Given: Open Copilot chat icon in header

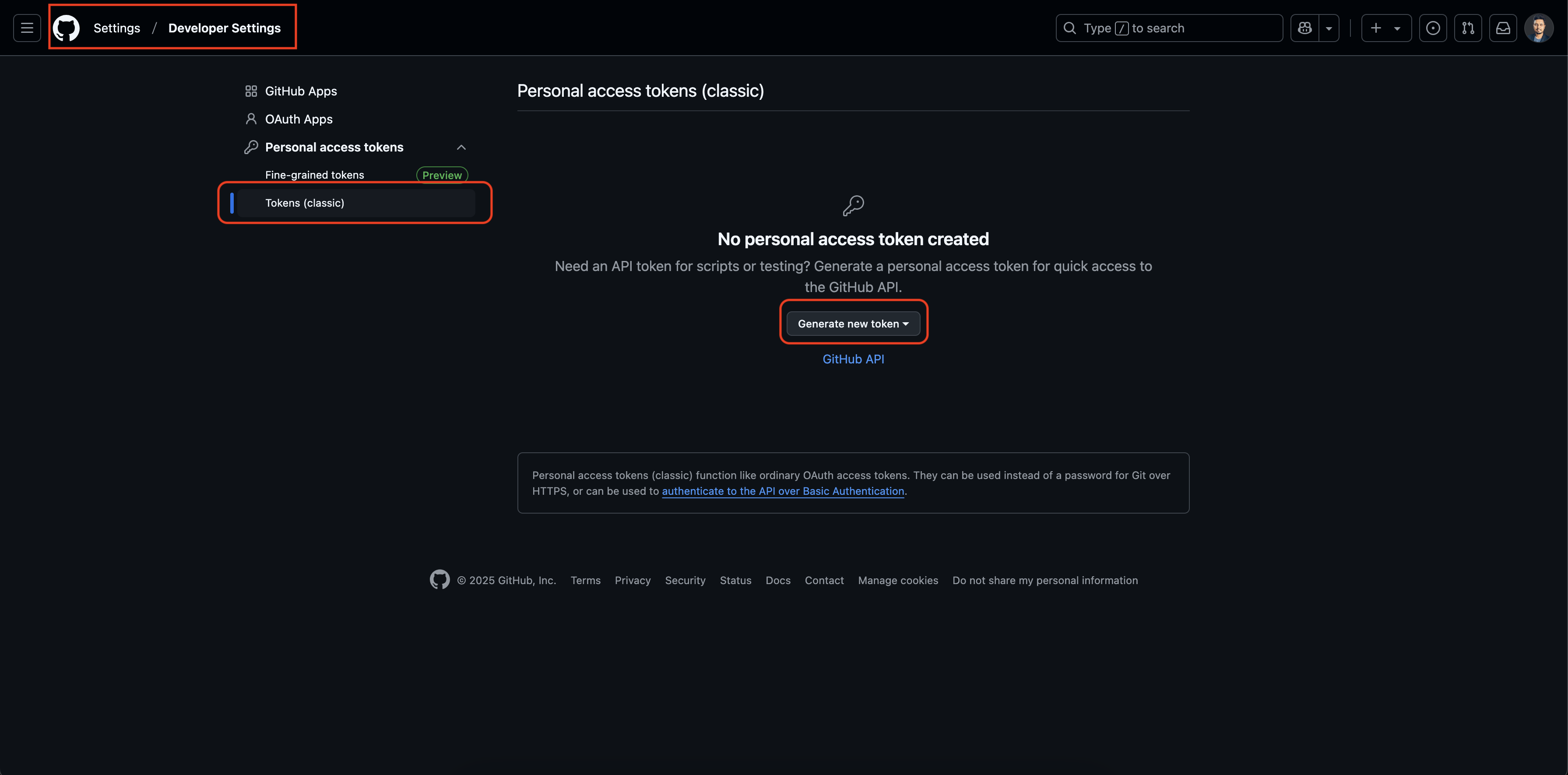Looking at the screenshot, I should click(x=1304, y=28).
